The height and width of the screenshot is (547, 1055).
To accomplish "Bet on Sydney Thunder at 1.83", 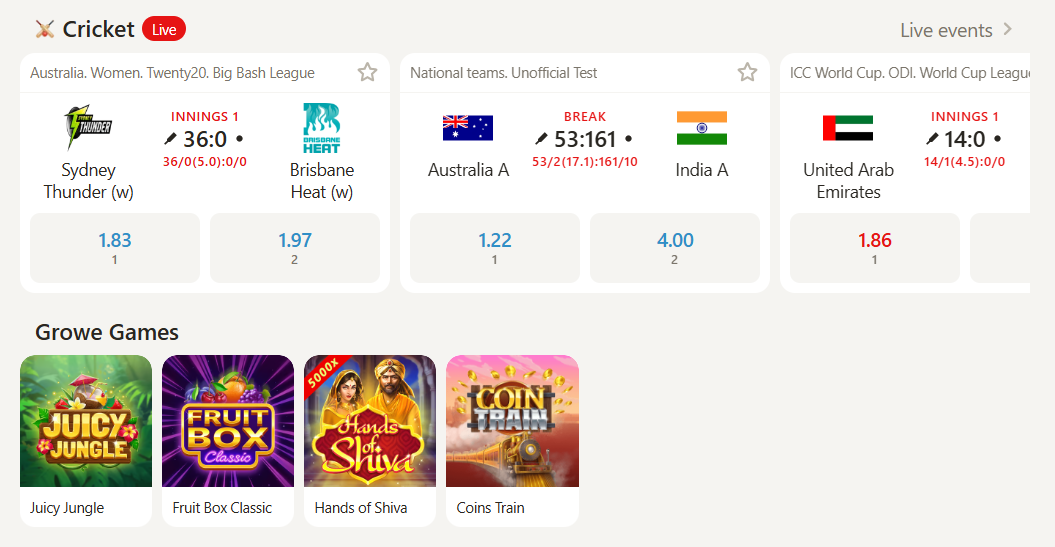I will (x=115, y=248).
